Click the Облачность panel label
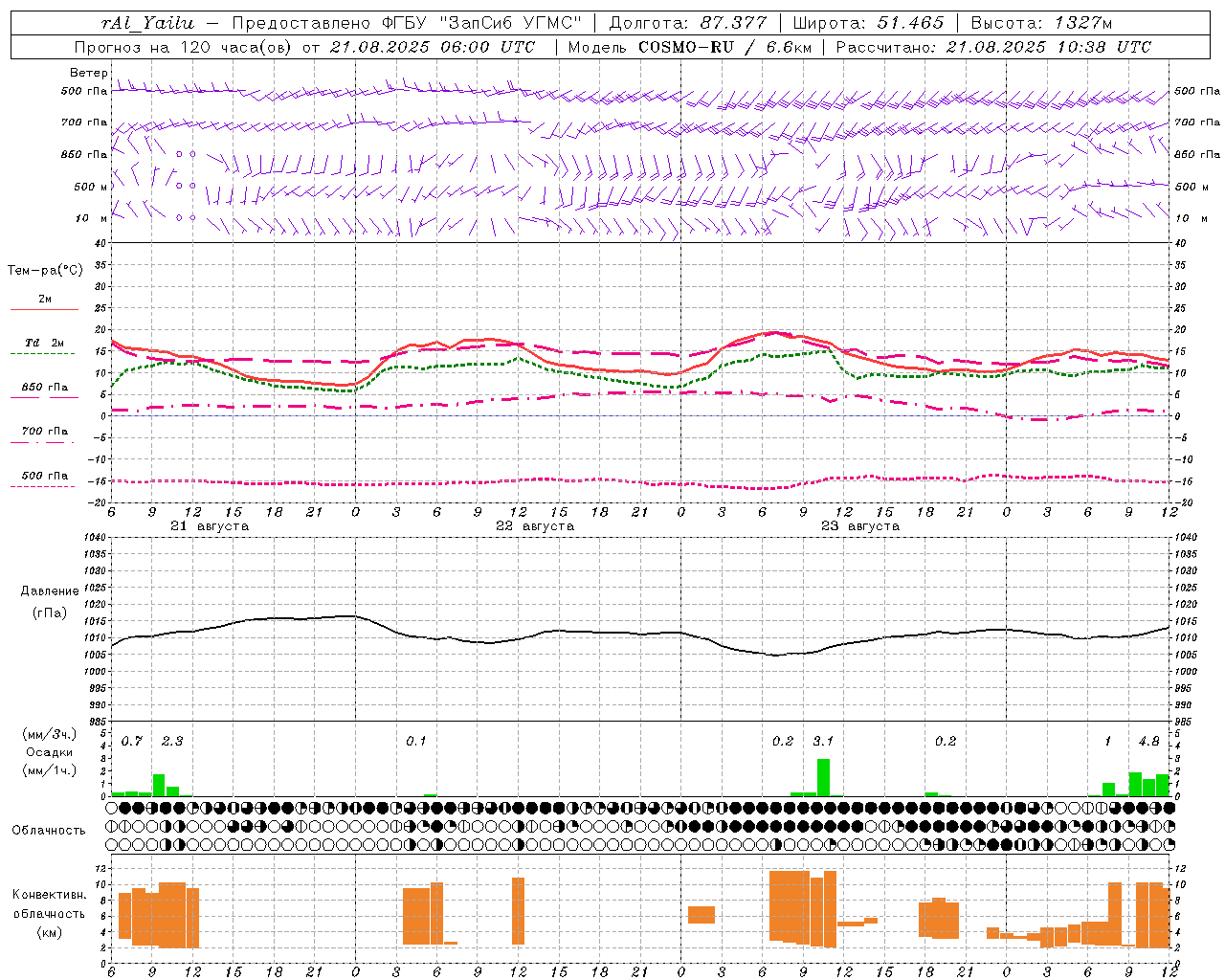This screenshot has width=1225, height=980. [49, 831]
